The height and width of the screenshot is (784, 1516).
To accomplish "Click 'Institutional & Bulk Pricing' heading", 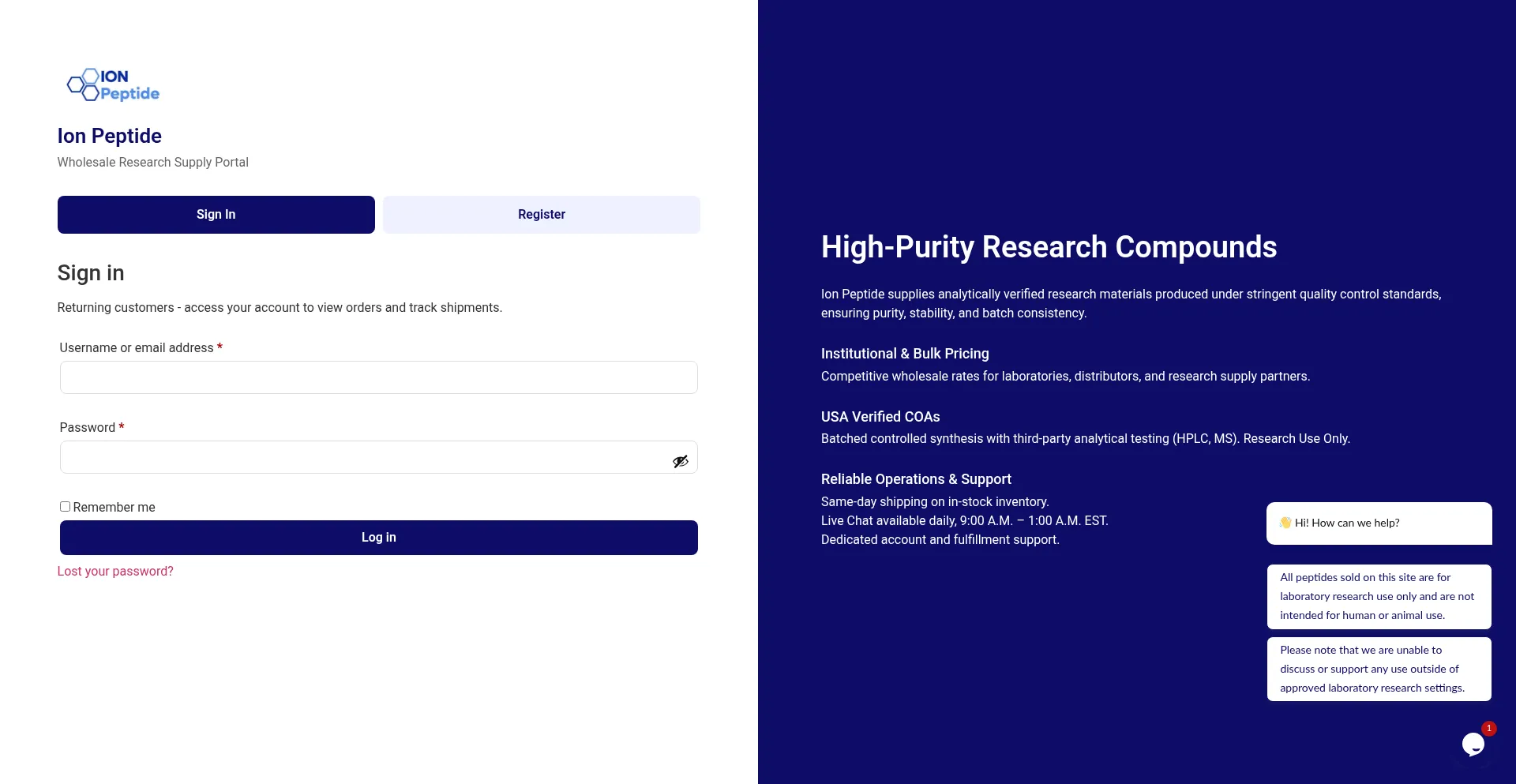I will 905,354.
